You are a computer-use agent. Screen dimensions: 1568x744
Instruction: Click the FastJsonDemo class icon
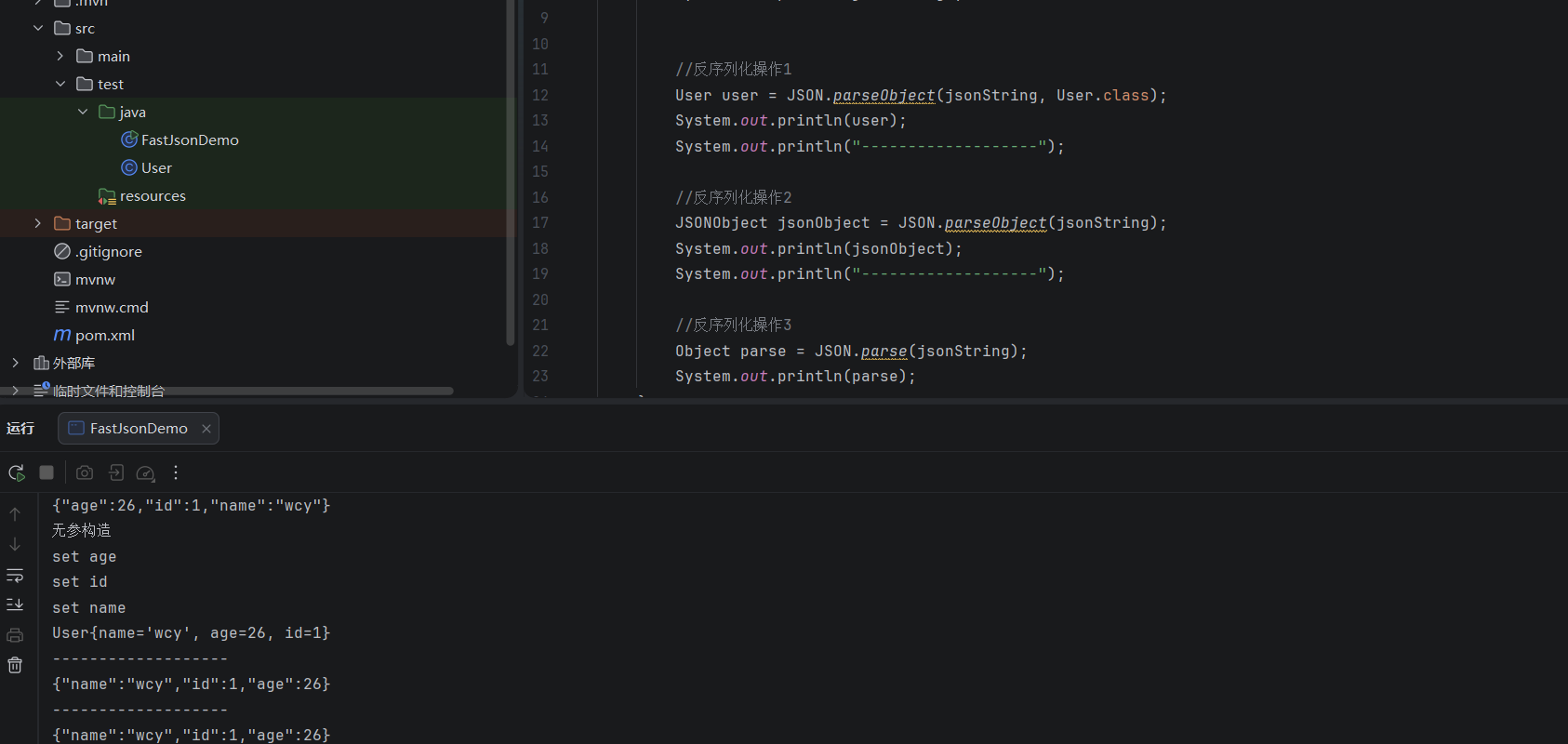tap(129, 139)
